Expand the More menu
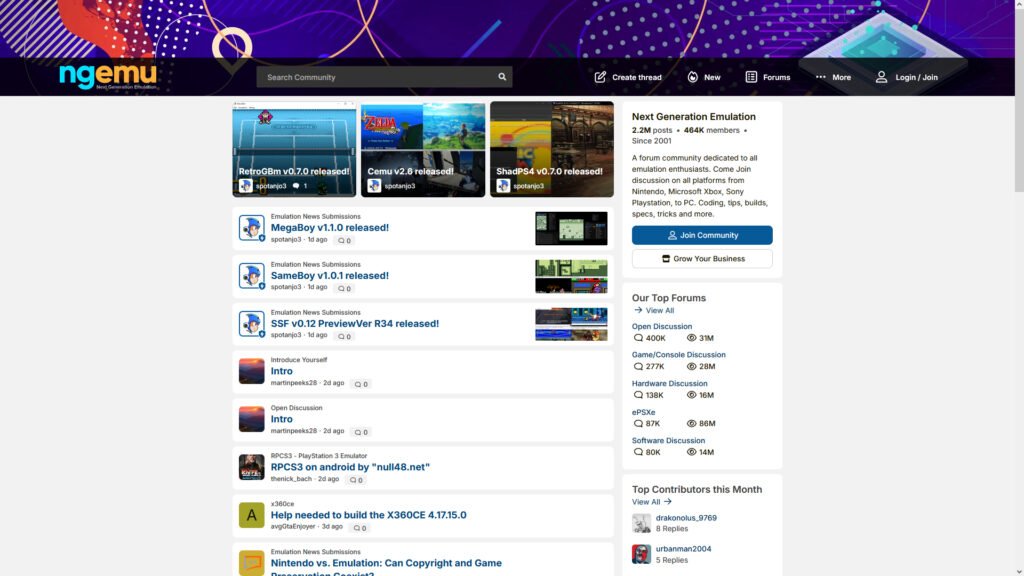 tap(833, 77)
